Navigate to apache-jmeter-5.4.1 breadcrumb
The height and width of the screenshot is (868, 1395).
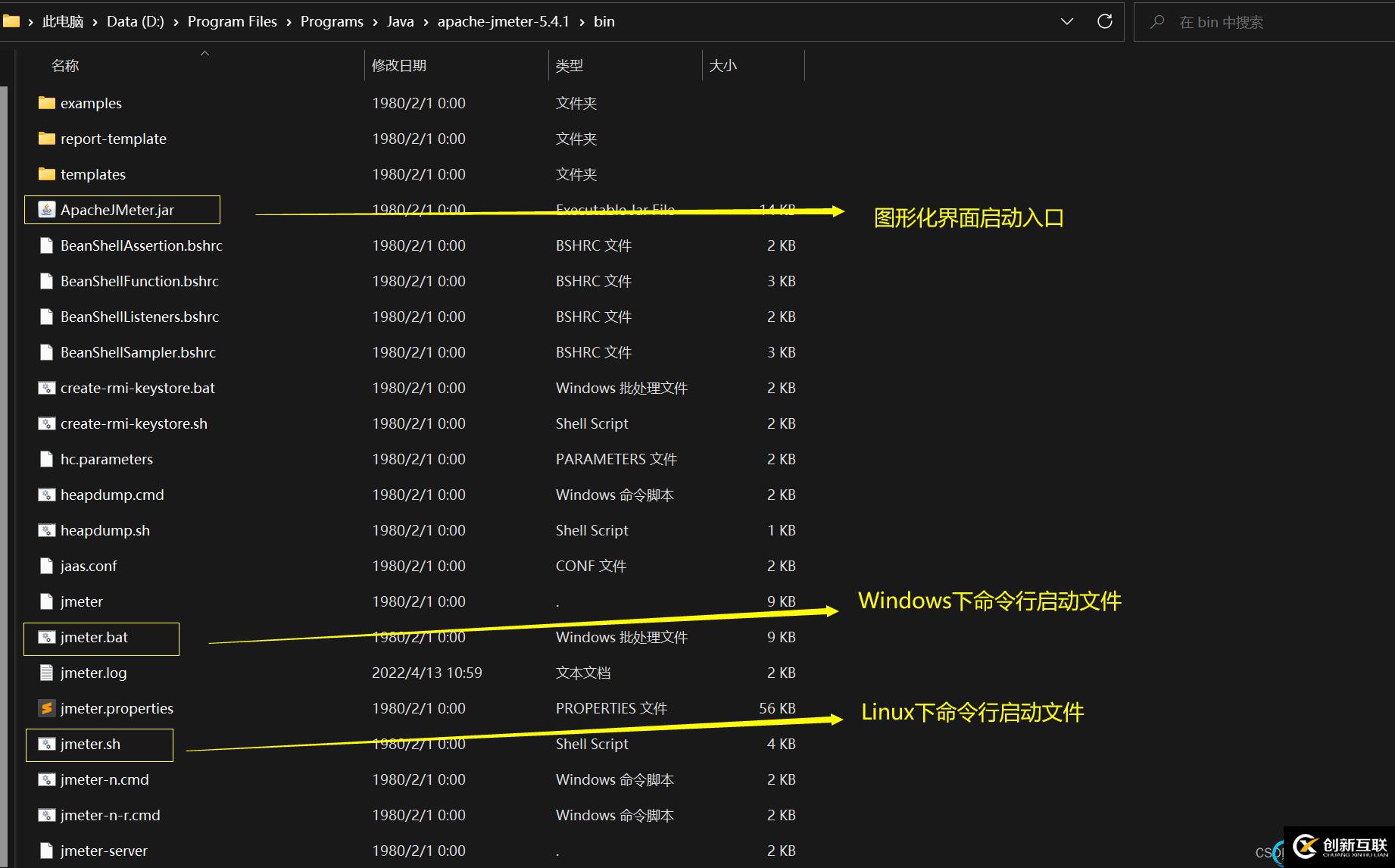[504, 21]
